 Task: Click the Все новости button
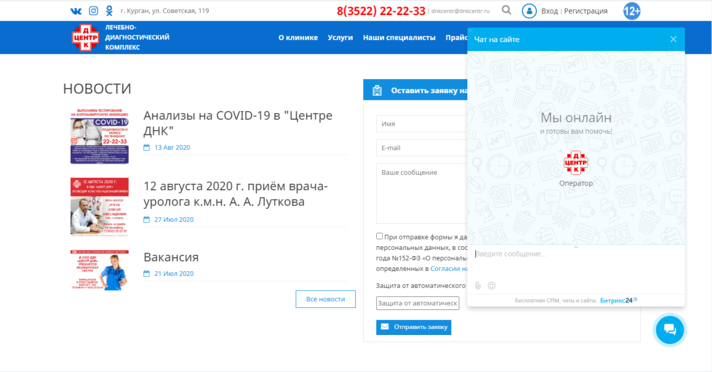(x=326, y=299)
